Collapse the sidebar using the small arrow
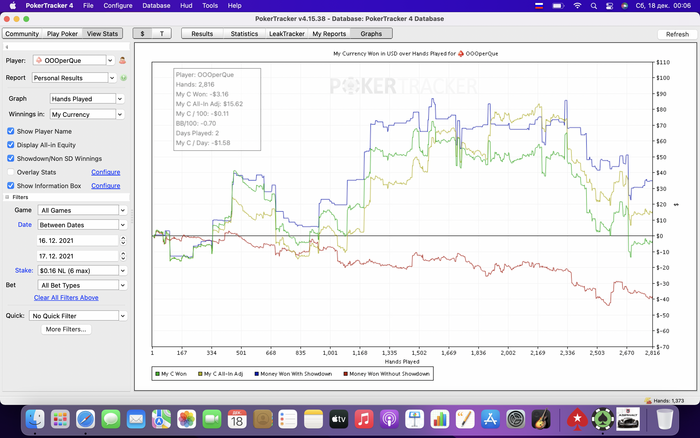The image size is (700, 438). (x=6, y=46)
